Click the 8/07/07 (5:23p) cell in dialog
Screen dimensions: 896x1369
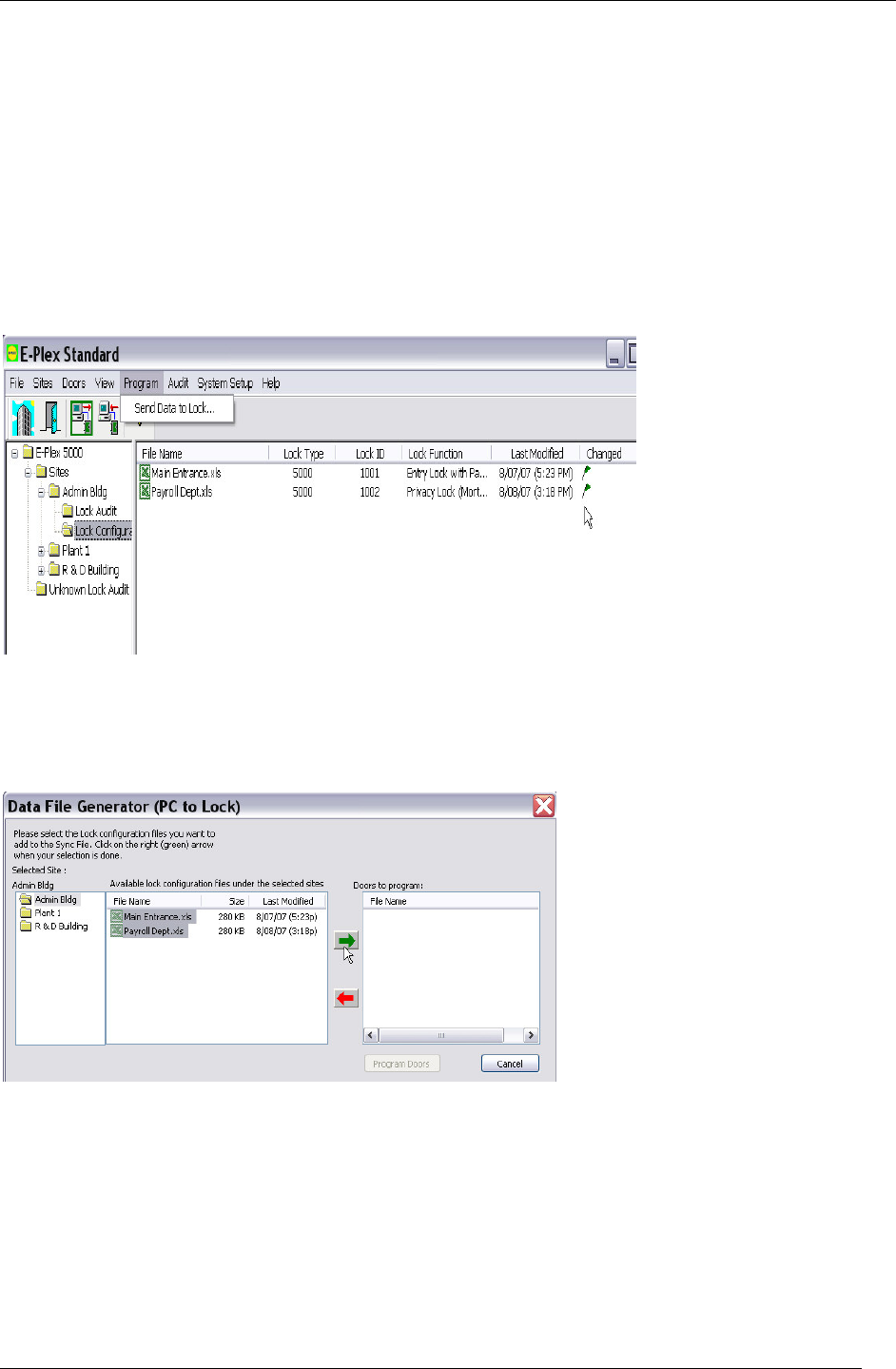(x=286, y=917)
